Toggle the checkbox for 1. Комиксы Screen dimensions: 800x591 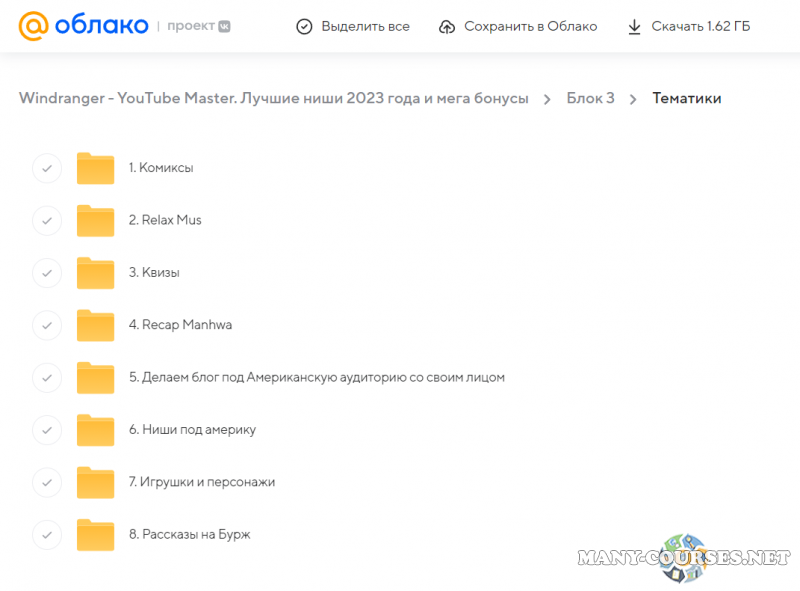coord(47,168)
